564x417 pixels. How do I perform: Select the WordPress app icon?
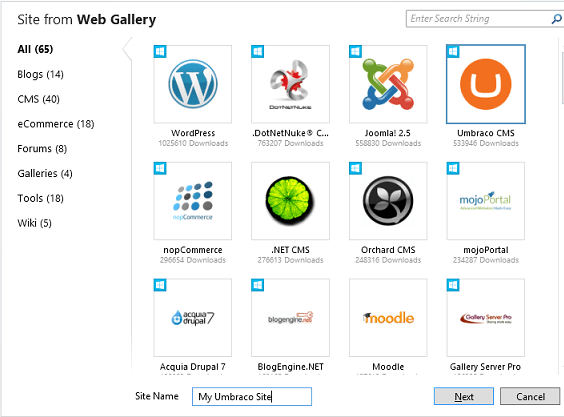click(192, 84)
